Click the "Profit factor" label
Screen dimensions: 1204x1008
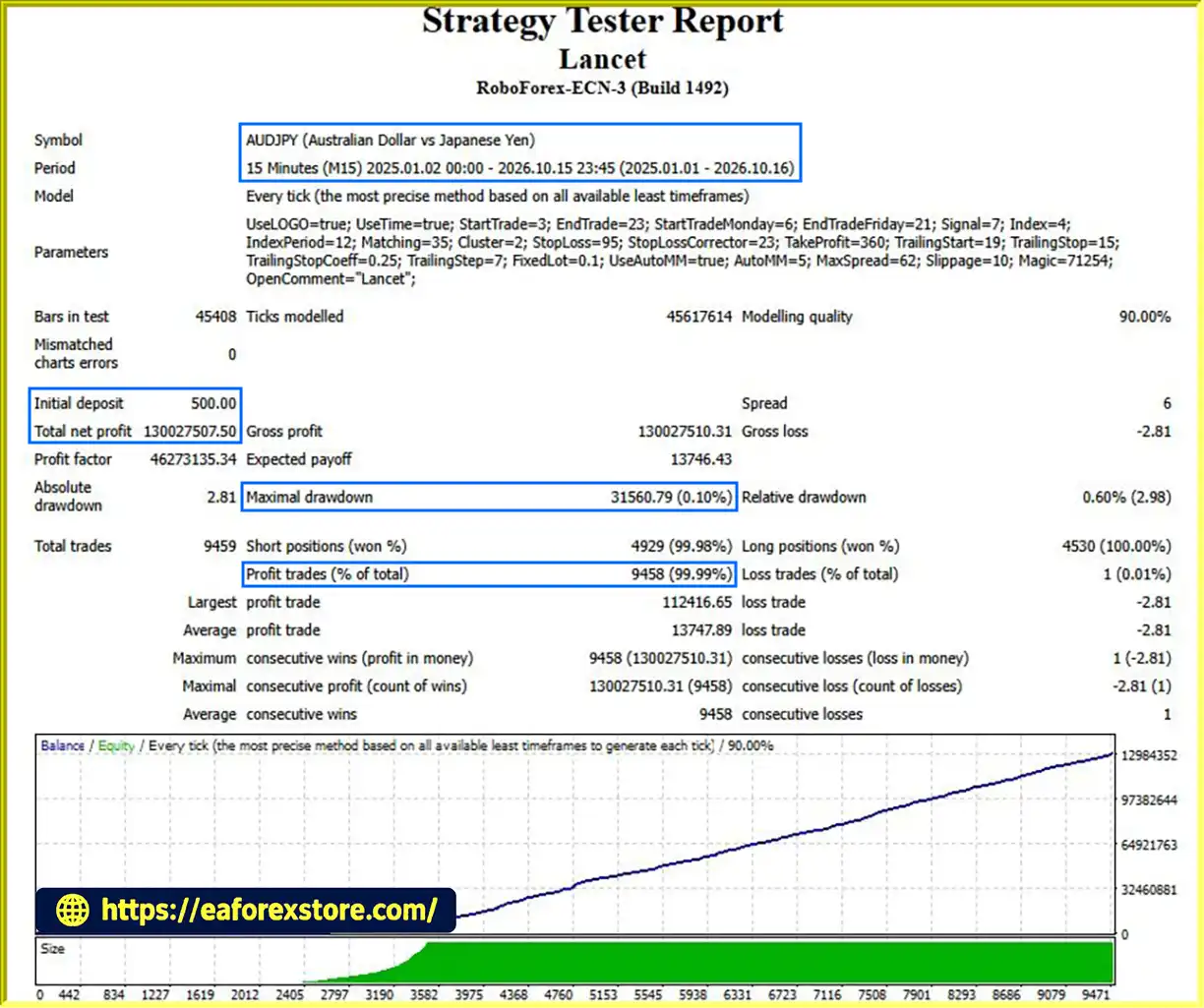point(73,459)
